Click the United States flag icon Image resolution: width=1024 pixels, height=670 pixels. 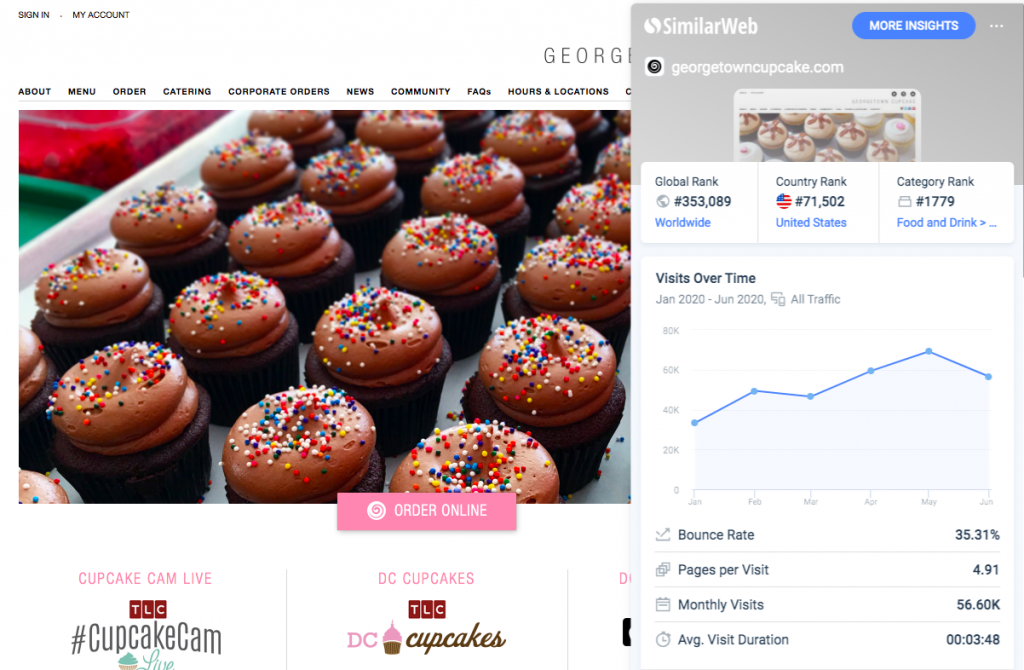point(784,201)
